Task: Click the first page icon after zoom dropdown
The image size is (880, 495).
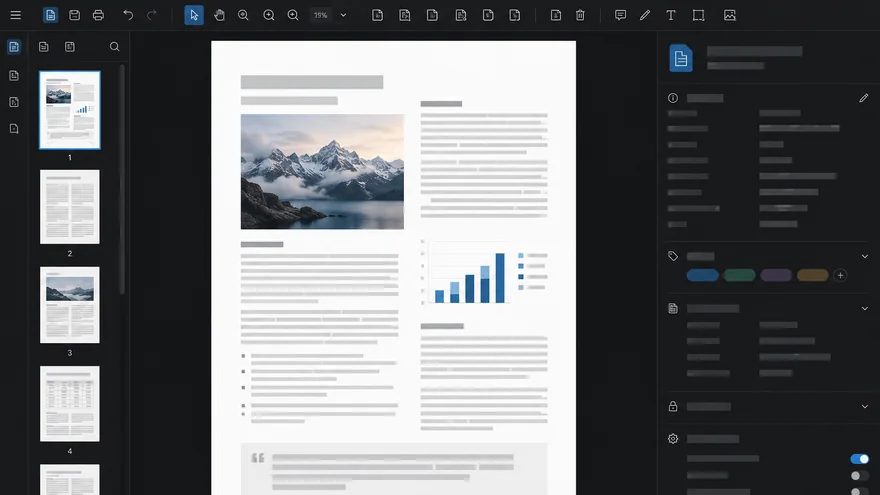Action: tap(378, 15)
